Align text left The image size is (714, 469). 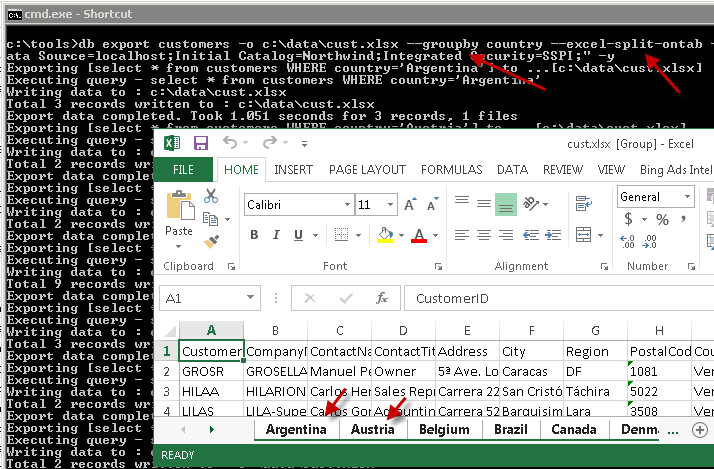[x=462, y=235]
